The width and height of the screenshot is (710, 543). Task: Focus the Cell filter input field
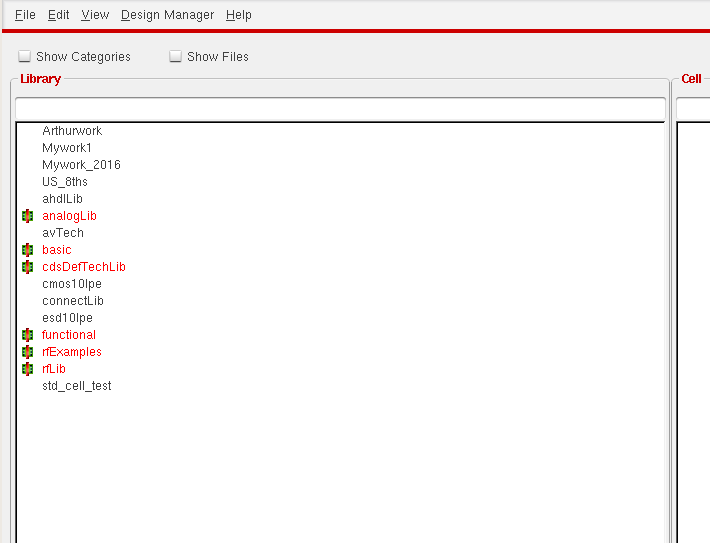tap(693, 109)
